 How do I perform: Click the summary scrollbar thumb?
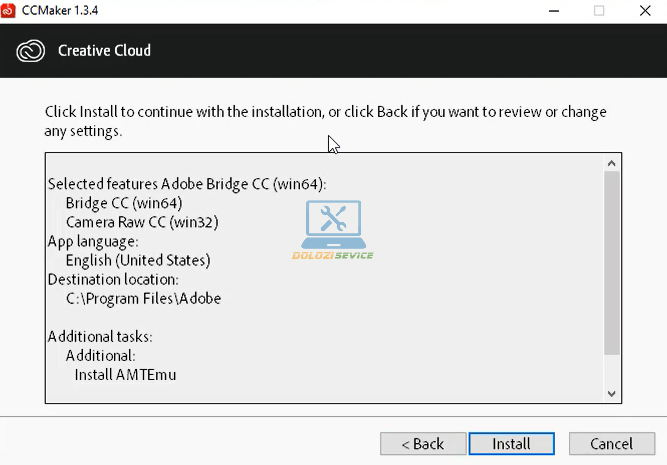pyautogui.click(x=612, y=262)
